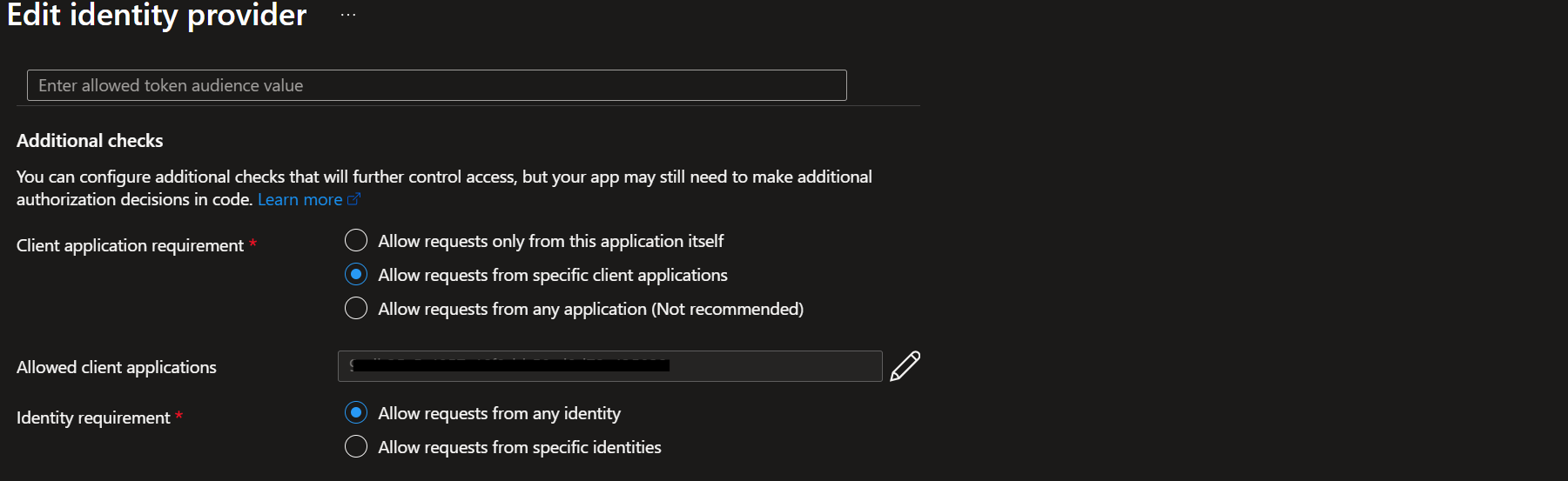Select Allow requests from specific identities
The width and height of the screenshot is (1568, 481).
[356, 446]
